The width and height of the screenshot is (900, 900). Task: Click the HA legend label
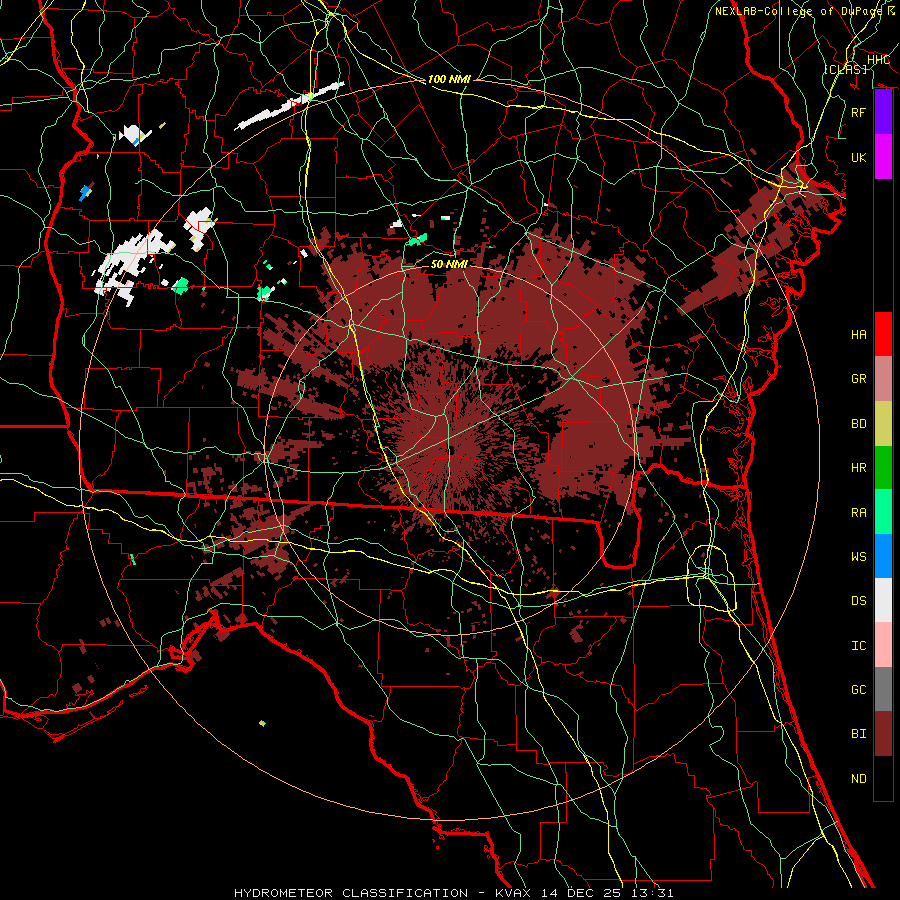coord(858,334)
